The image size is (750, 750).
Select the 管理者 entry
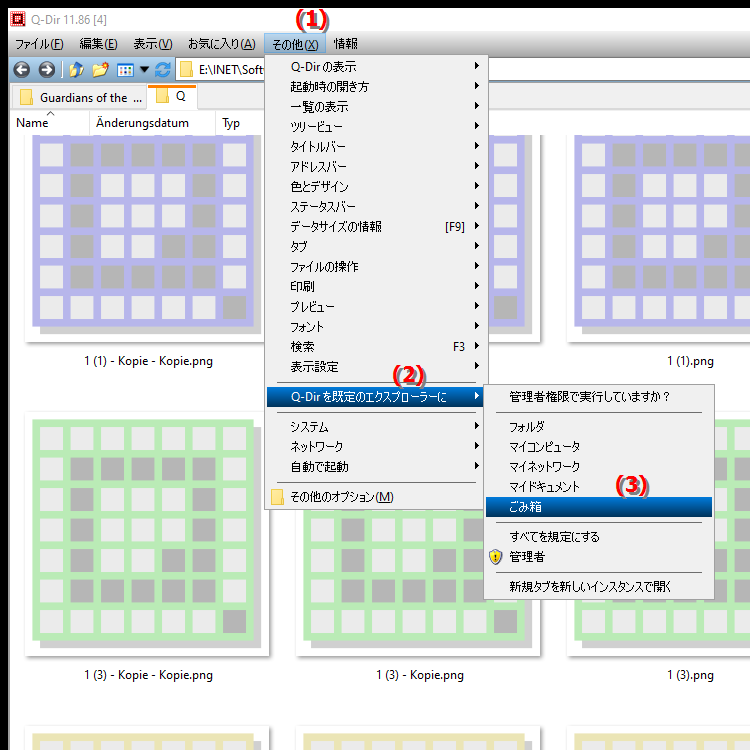(x=599, y=557)
